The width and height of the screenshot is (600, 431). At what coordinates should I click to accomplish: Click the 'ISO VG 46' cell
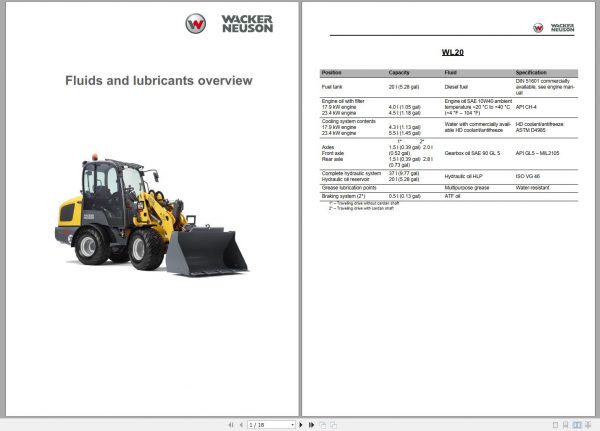(528, 176)
